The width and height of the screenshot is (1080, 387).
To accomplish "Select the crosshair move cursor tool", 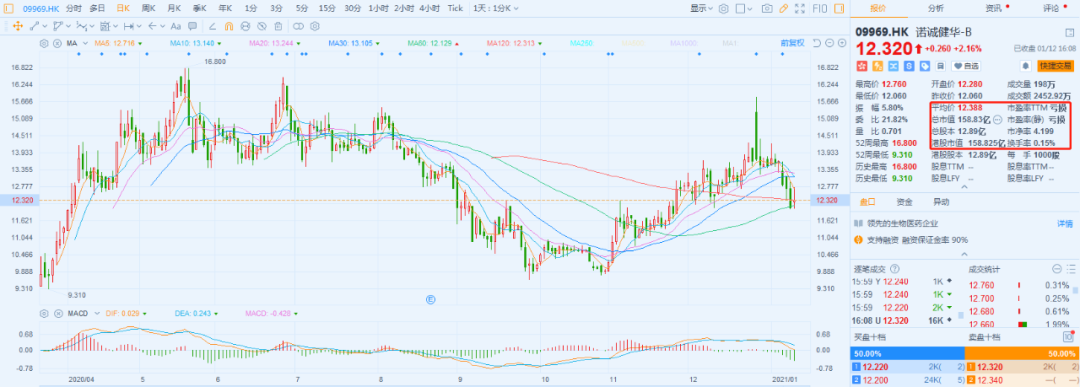I will 17,26.
